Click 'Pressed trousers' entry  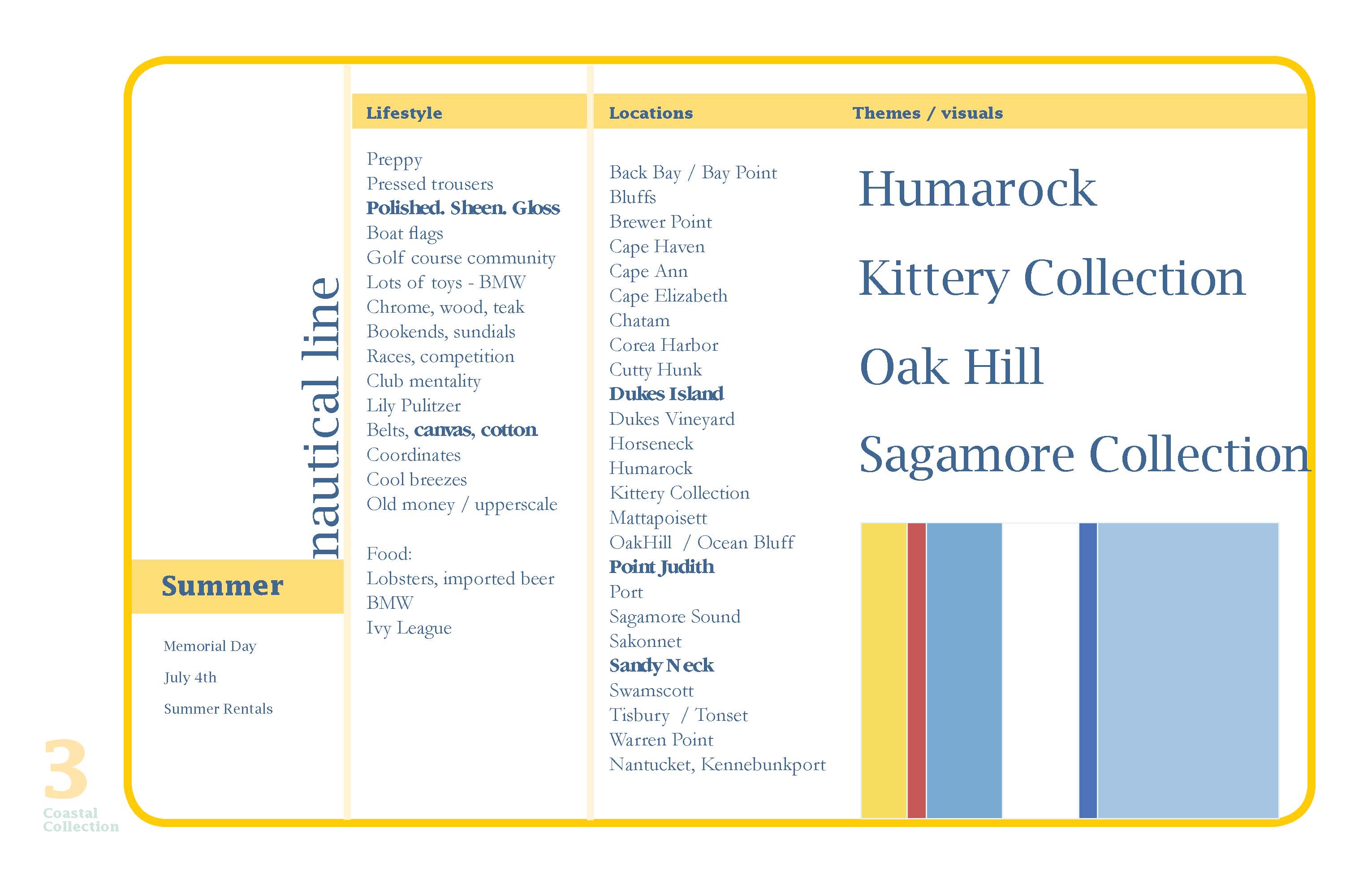click(x=430, y=183)
